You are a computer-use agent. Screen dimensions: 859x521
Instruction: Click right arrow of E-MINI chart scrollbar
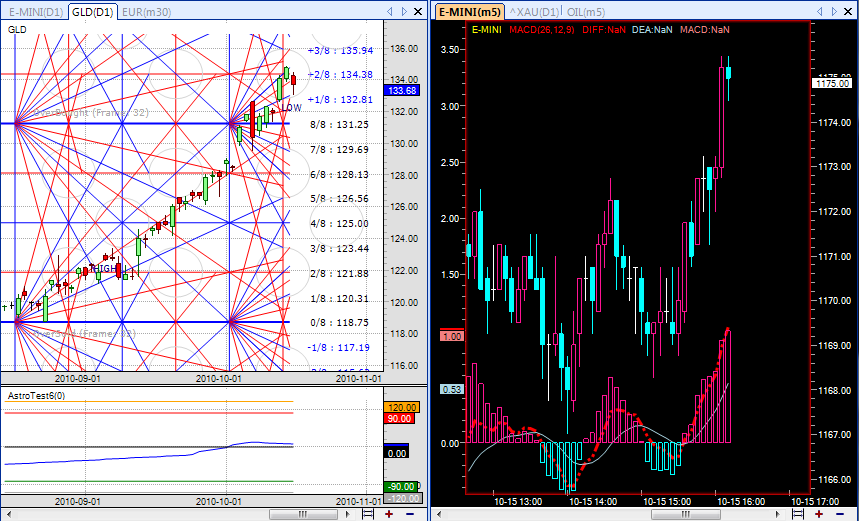pos(778,514)
